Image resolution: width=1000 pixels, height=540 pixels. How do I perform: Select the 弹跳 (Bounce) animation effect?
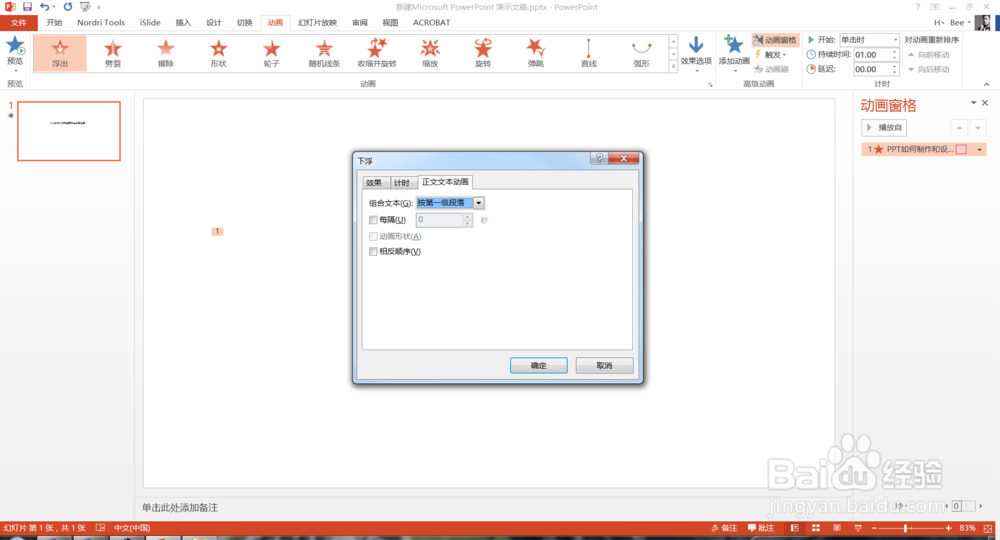coord(536,53)
